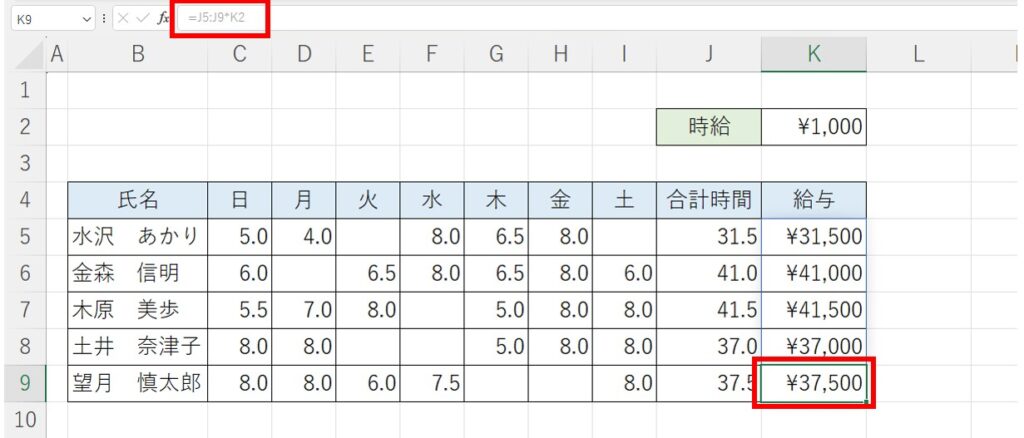This screenshot has height=438, width=1024.
Task: Select cell K9 showing ¥37,500
Action: (814, 384)
